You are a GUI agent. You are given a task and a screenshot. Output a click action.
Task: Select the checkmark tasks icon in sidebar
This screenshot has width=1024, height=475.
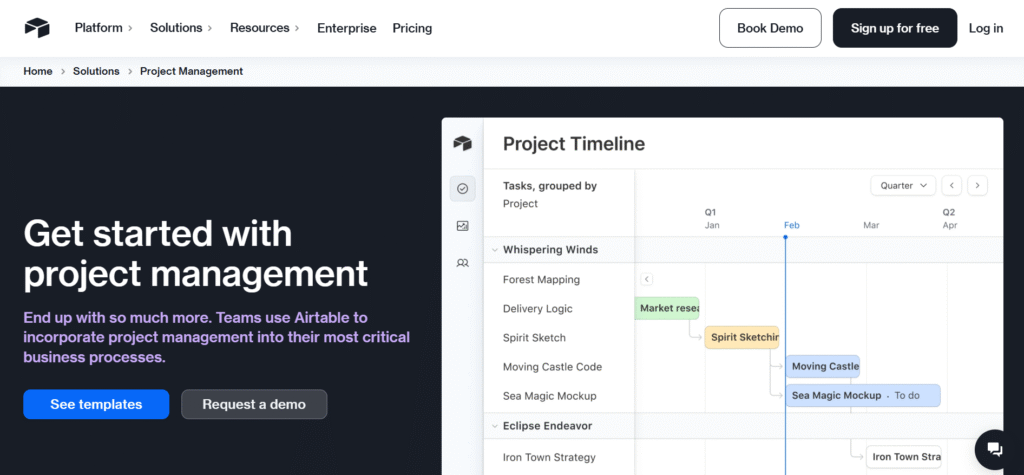click(x=462, y=188)
